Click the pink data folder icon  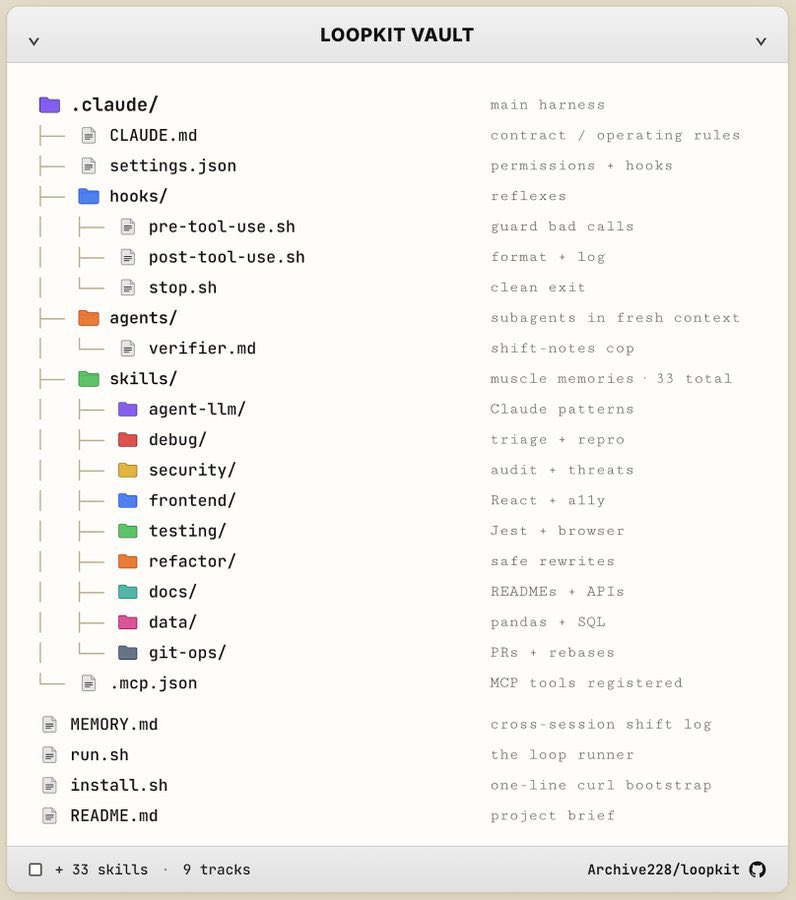tap(127, 622)
